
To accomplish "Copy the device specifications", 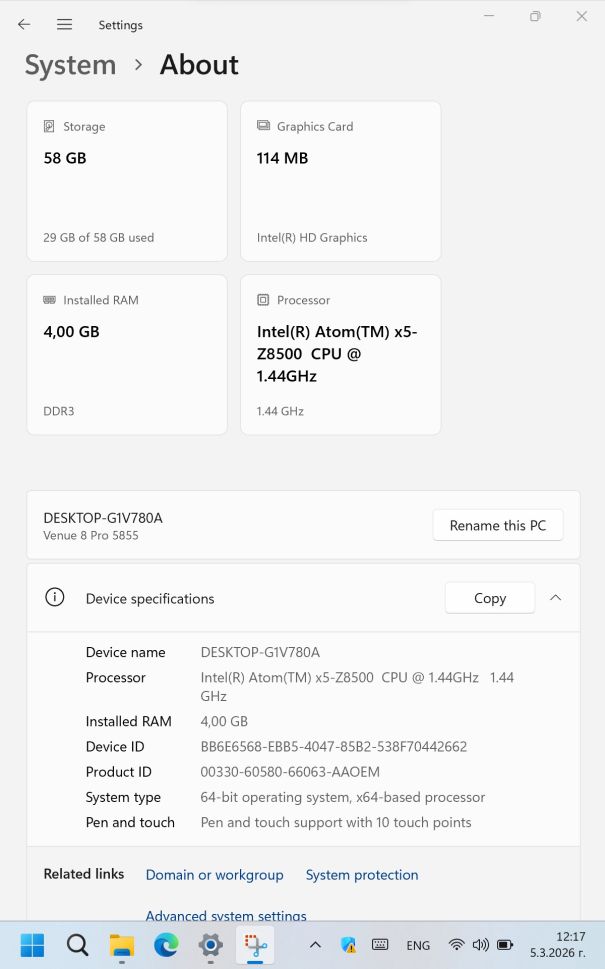I will click(x=490, y=598).
